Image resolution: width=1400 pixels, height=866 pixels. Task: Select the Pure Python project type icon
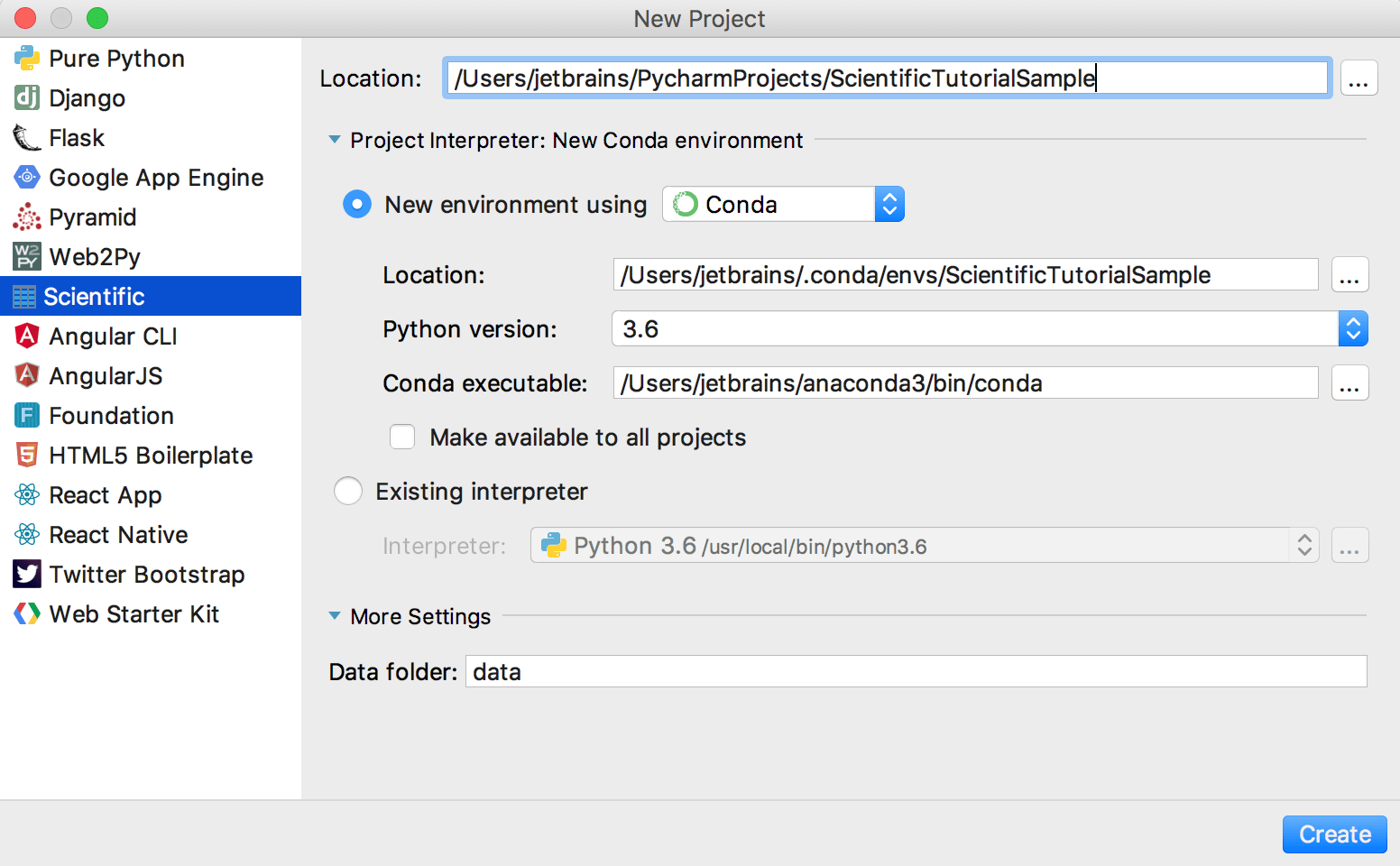point(26,58)
